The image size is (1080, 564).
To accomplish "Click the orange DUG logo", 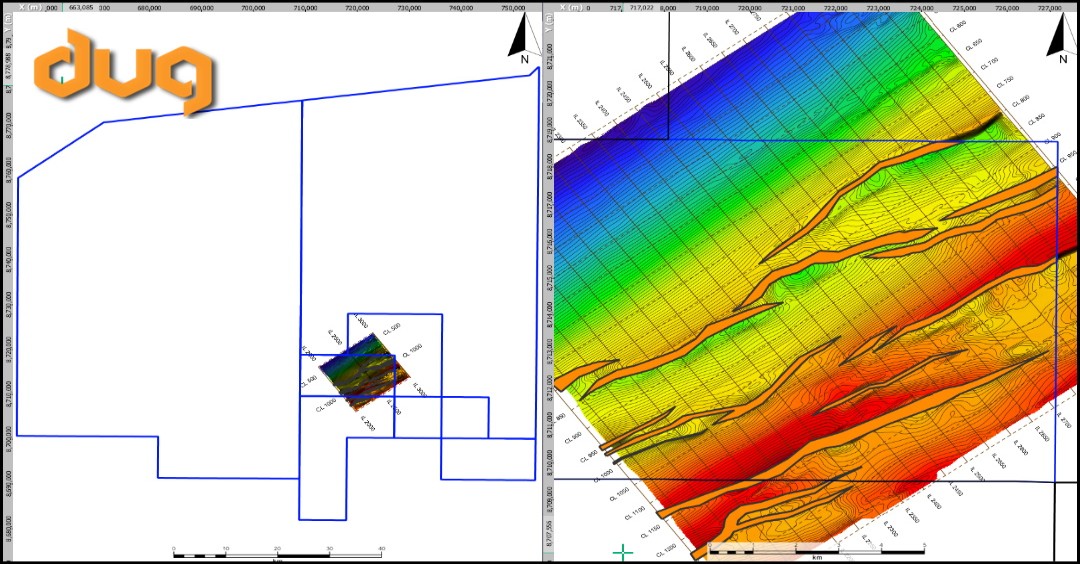I will [125, 70].
